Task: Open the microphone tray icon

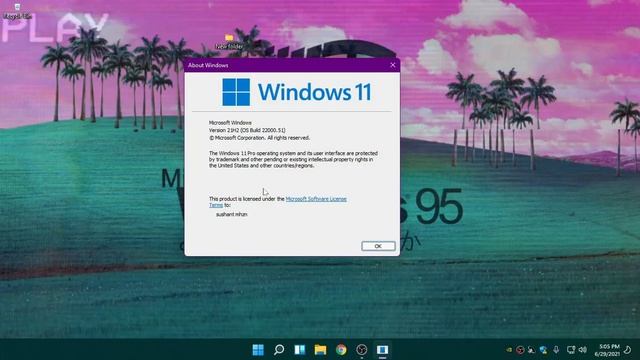Action: point(556,350)
